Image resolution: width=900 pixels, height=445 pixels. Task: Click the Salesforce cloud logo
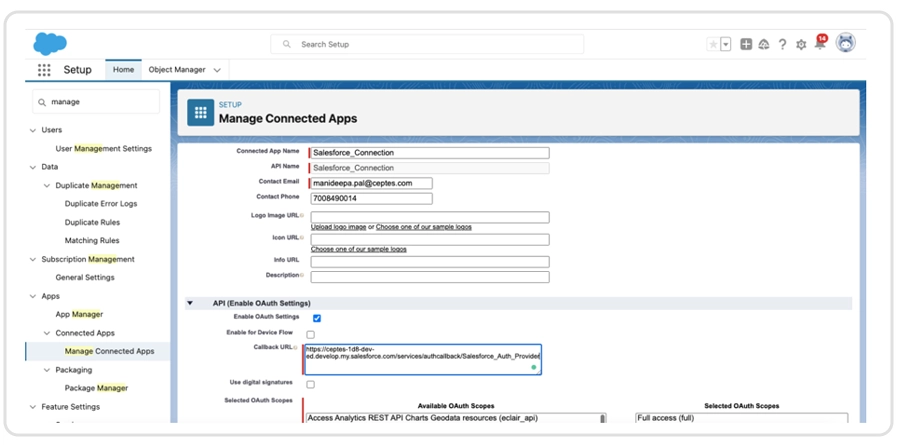click(x=49, y=43)
